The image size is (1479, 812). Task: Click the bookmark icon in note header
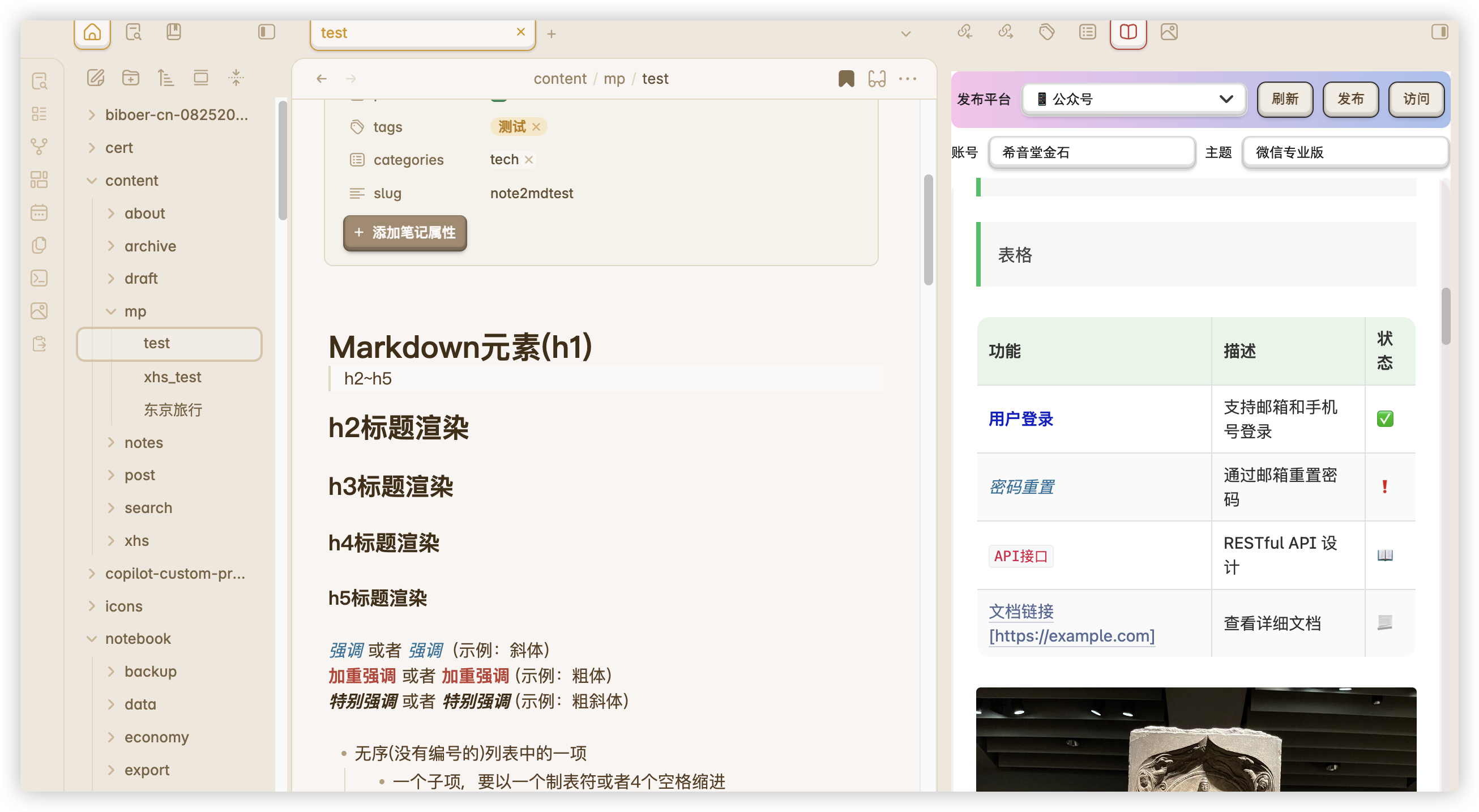tap(846, 79)
